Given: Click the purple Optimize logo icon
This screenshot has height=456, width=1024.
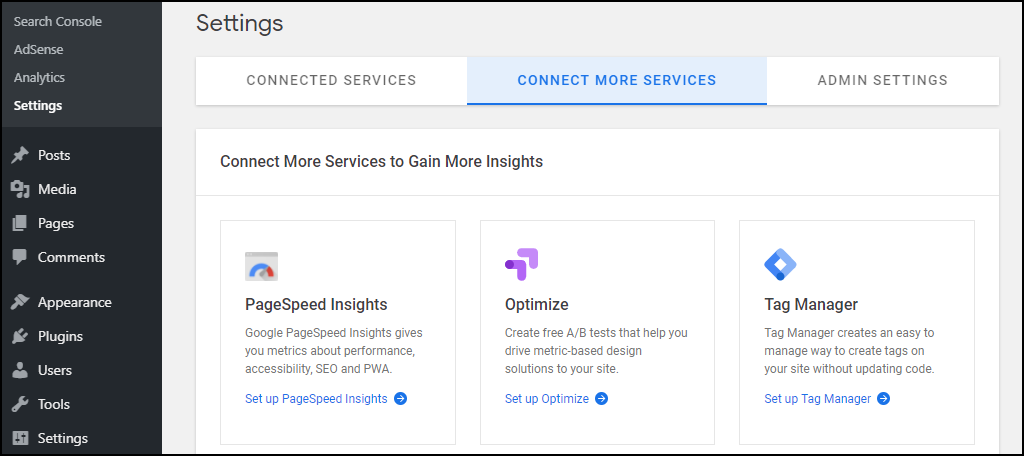Looking at the screenshot, I should 521,265.
